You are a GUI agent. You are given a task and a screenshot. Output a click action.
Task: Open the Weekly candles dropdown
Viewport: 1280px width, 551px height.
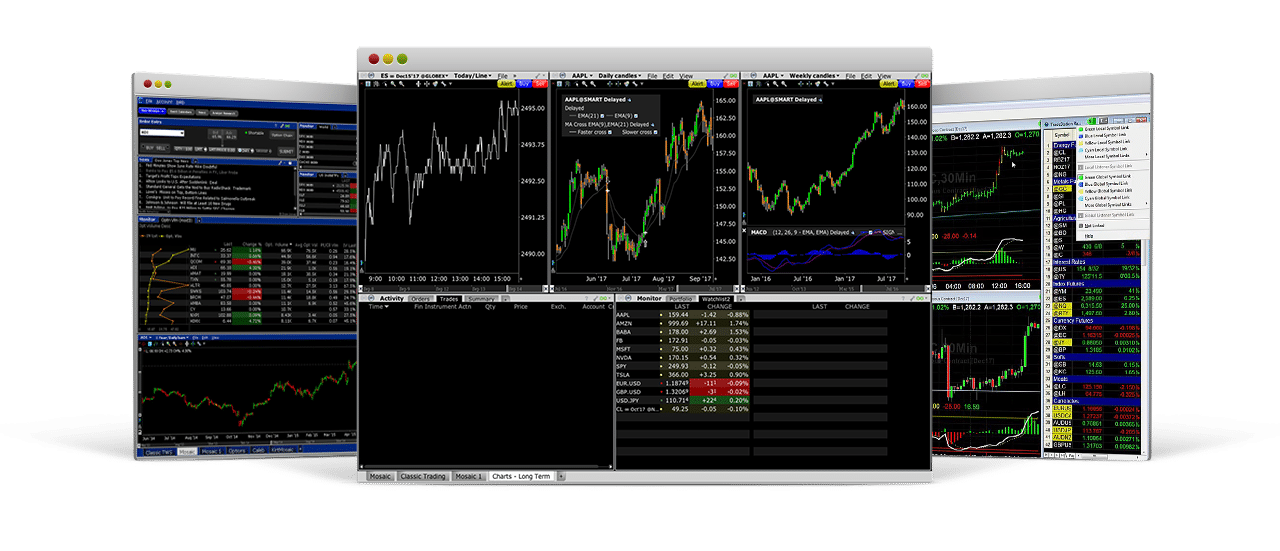pos(812,75)
